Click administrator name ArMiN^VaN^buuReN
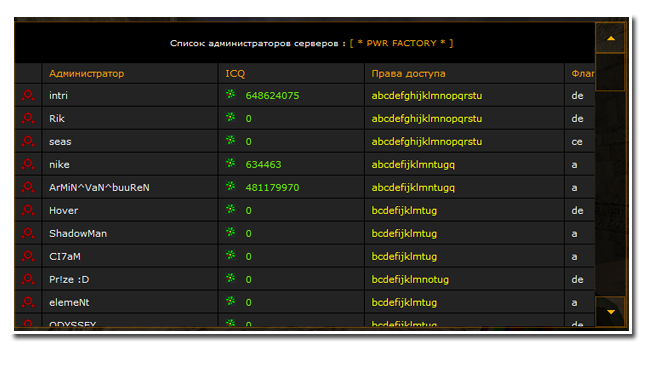Viewport: 650px width, 372px height. (99, 187)
